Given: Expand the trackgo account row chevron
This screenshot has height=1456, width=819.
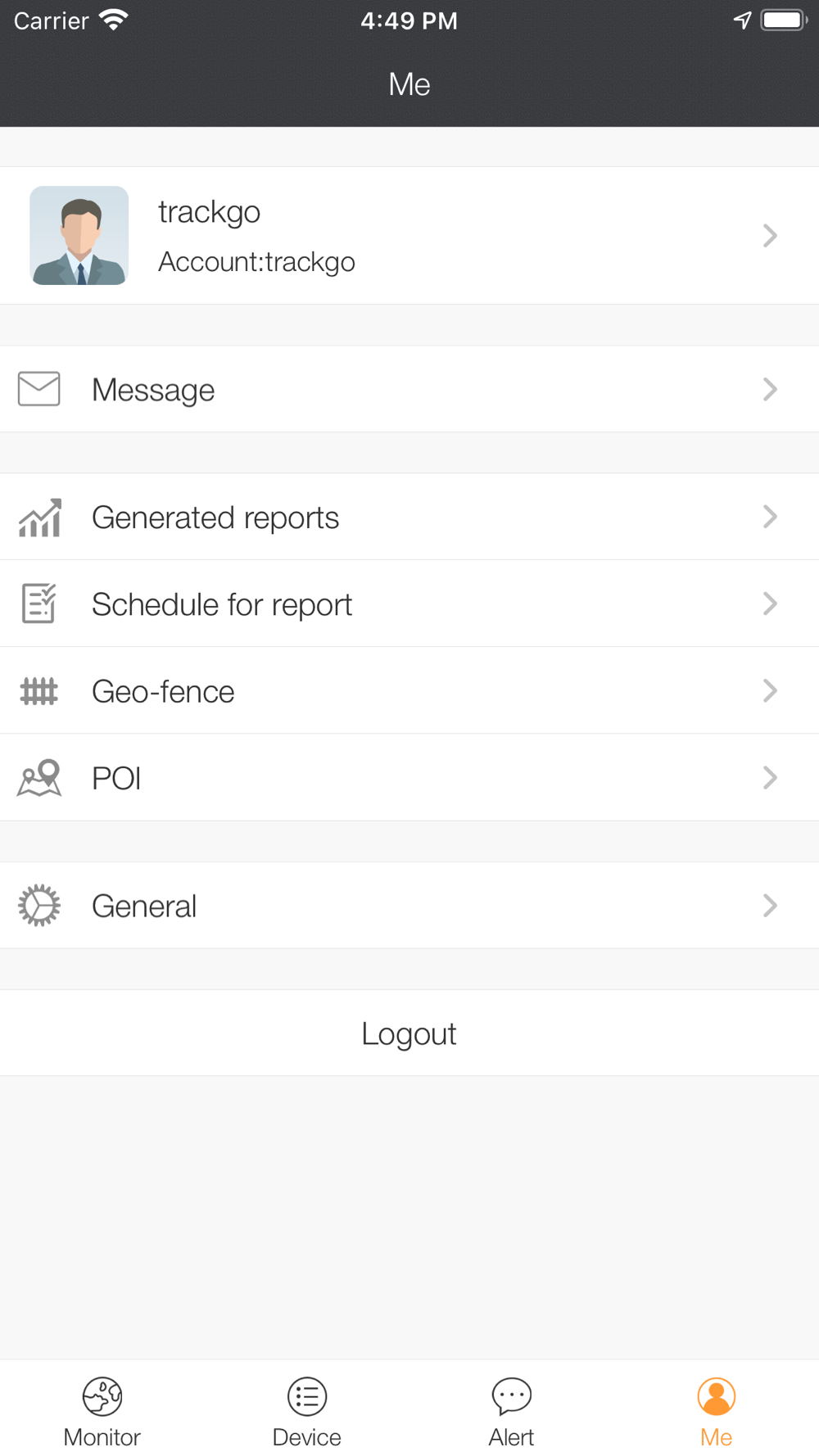Looking at the screenshot, I should pyautogui.click(x=770, y=236).
